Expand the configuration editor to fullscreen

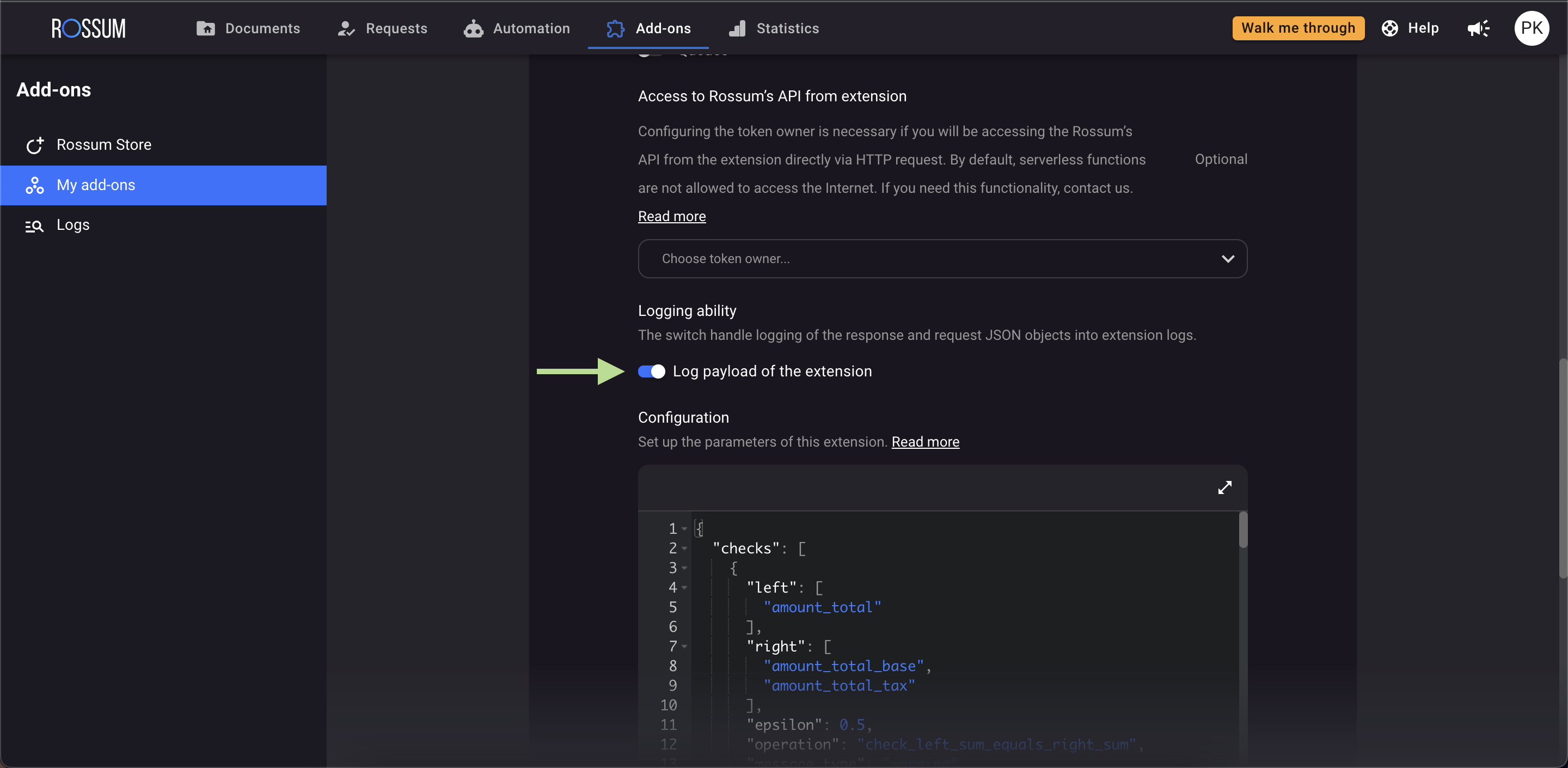click(1224, 487)
